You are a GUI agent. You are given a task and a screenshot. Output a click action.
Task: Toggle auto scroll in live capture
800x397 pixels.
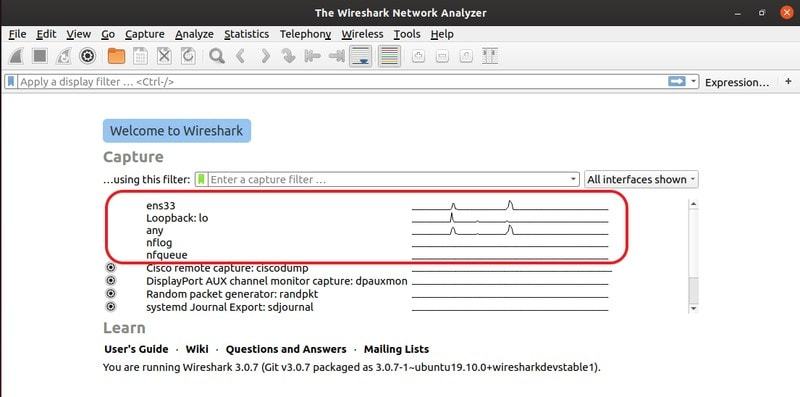pos(361,56)
